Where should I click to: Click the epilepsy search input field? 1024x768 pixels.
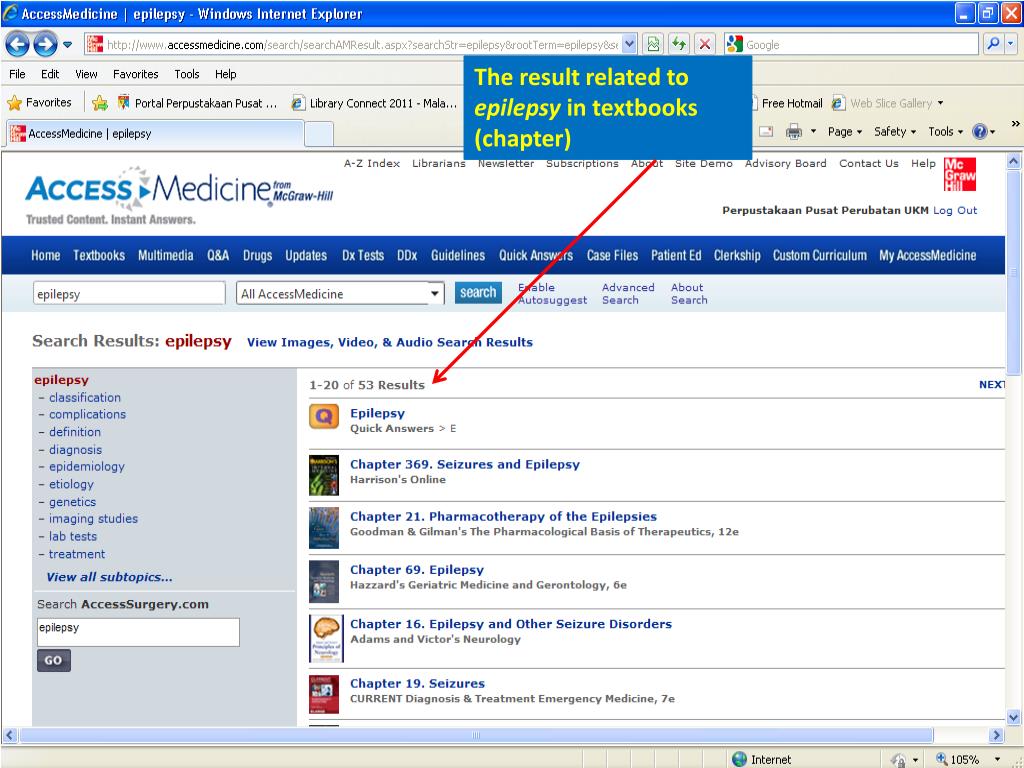click(x=129, y=293)
